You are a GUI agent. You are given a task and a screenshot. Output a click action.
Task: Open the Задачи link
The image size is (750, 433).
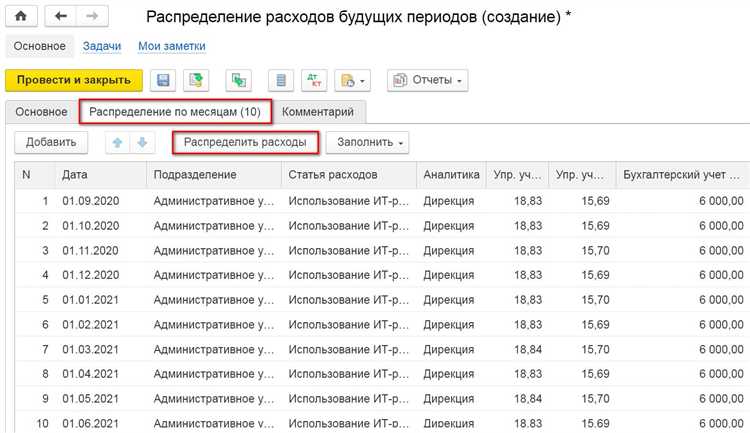(102, 46)
